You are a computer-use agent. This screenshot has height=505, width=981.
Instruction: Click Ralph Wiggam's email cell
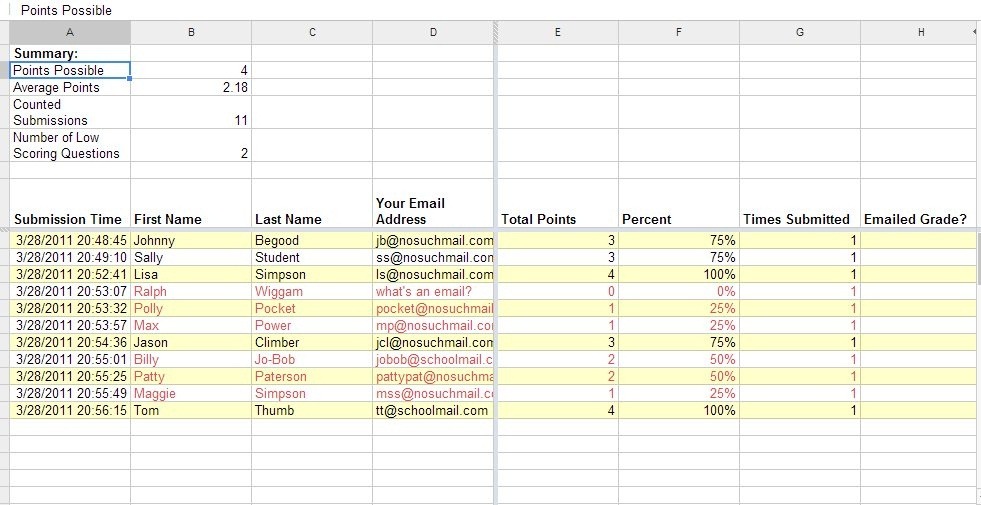[x=433, y=292]
